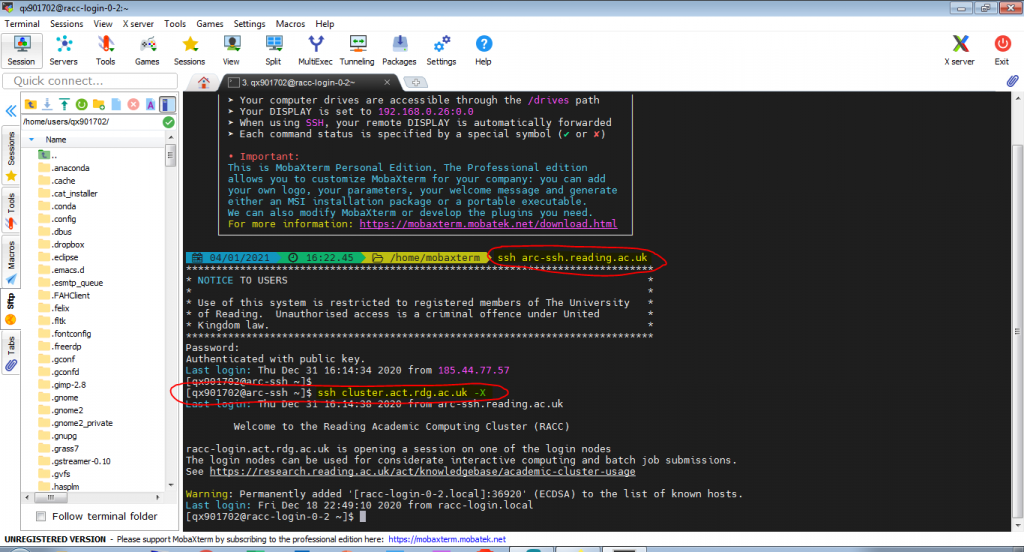Open the Tunneling tool
Image resolution: width=1024 pixels, height=552 pixels.
tap(357, 49)
